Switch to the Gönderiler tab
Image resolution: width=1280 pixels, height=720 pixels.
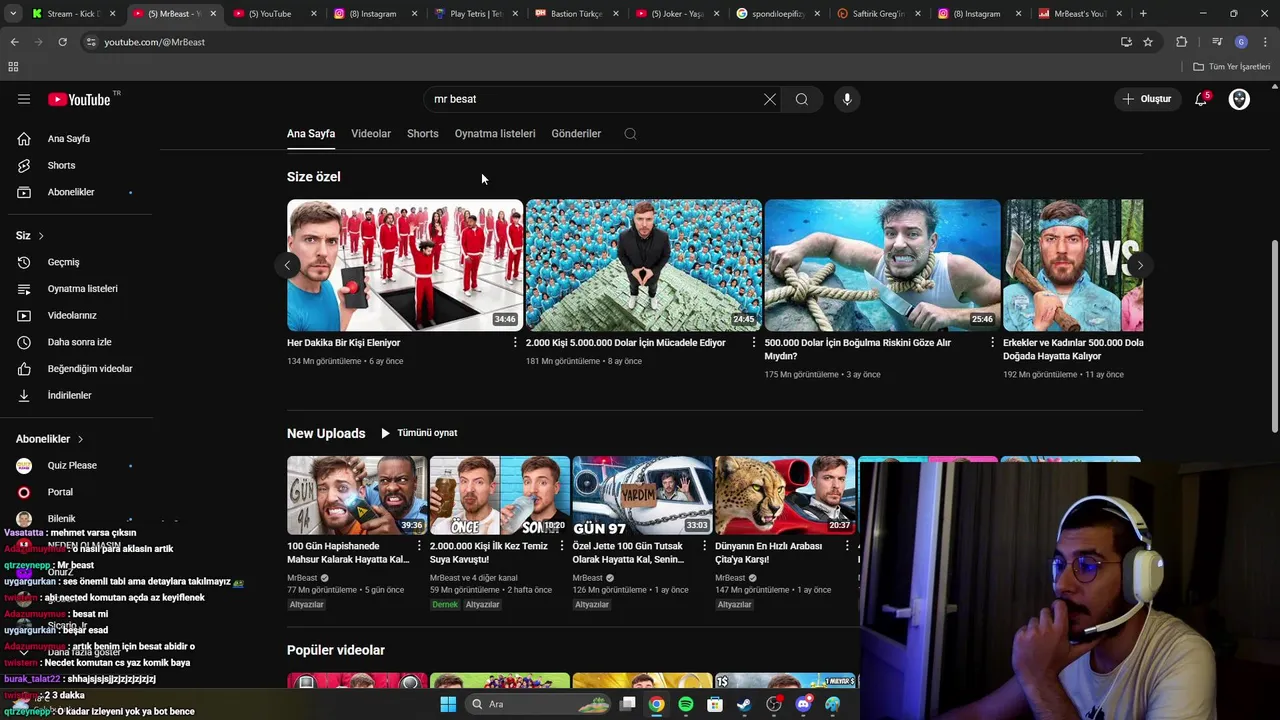[x=576, y=134]
